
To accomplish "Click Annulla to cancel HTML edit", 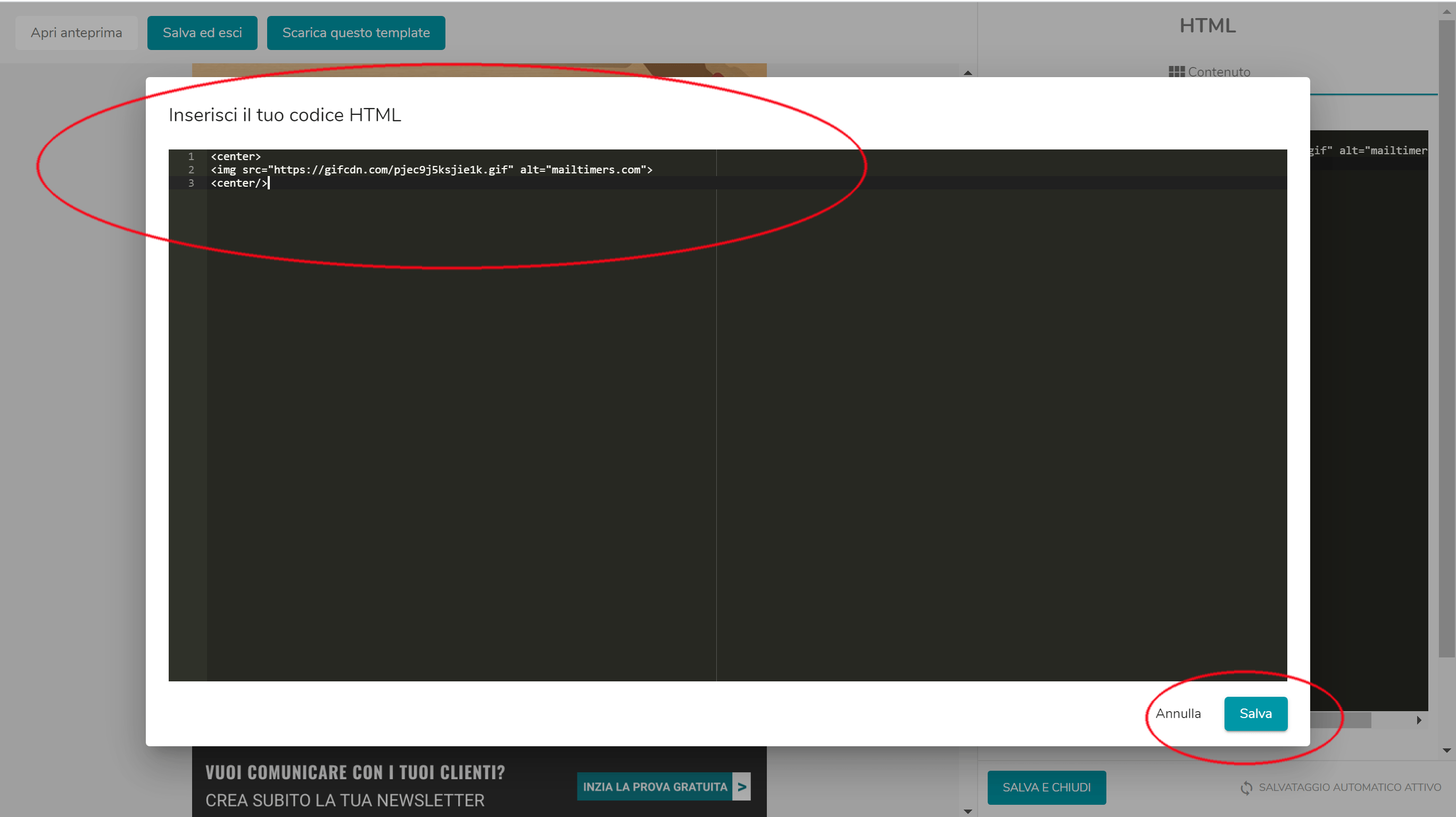I will 1178,713.
